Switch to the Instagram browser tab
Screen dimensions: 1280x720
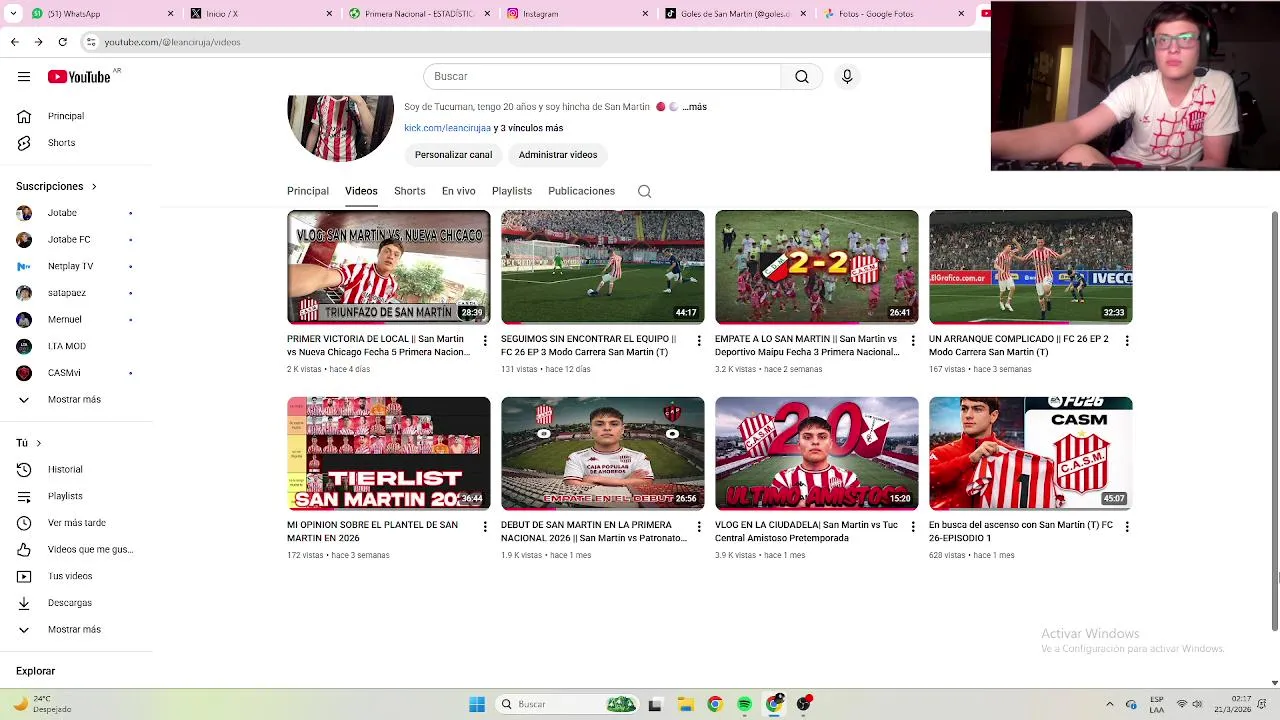coord(578,14)
